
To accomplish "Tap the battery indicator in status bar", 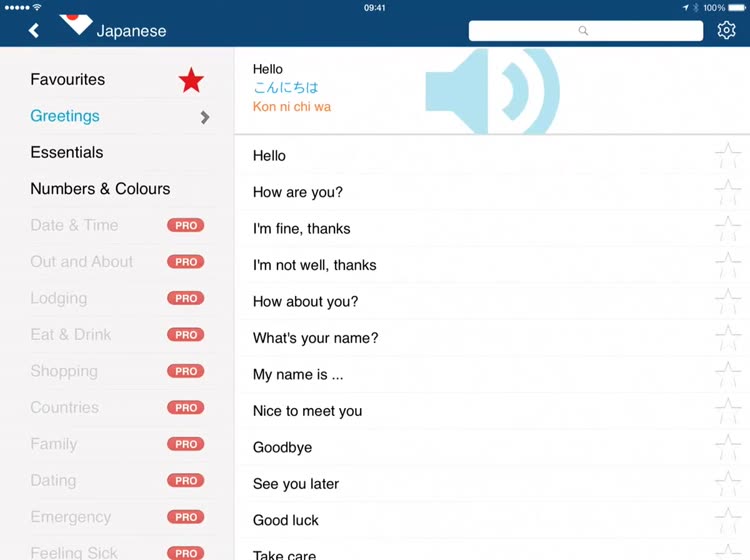I will pyautogui.click(x=737, y=8).
